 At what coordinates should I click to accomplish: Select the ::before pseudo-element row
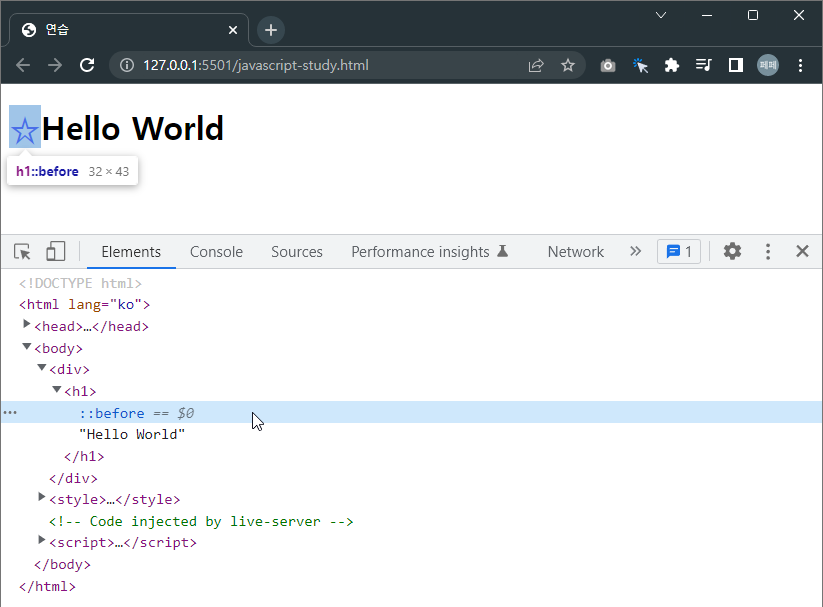coord(412,413)
